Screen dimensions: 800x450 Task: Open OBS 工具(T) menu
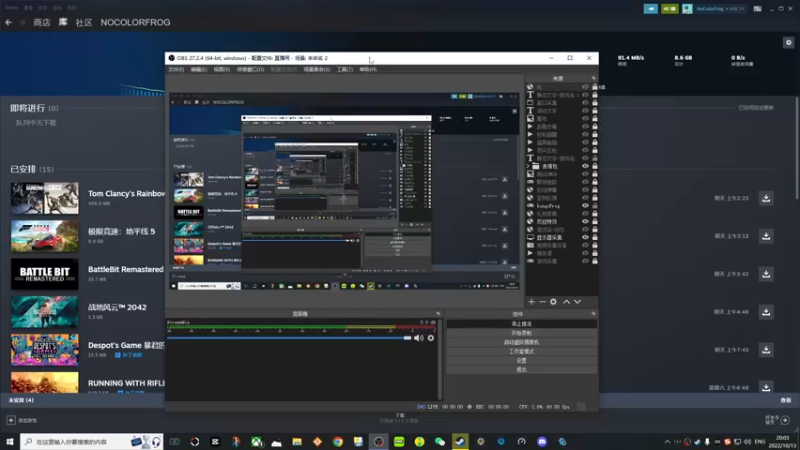click(x=345, y=69)
